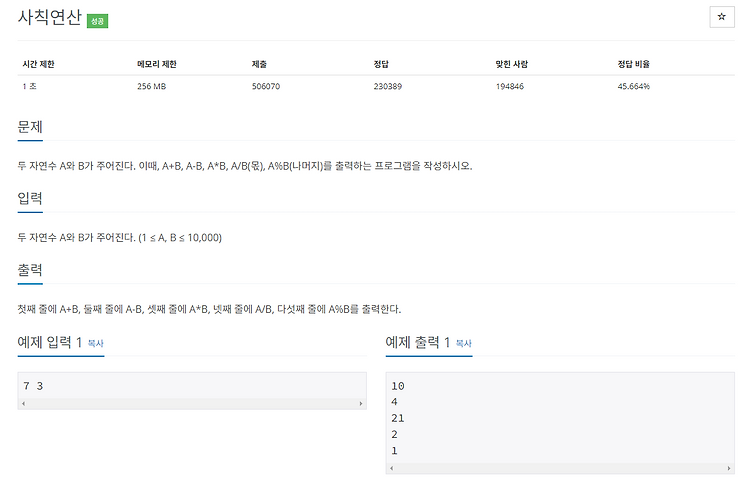Click left arrow of sample input scrollbar
The image size is (750, 490).
(23, 403)
